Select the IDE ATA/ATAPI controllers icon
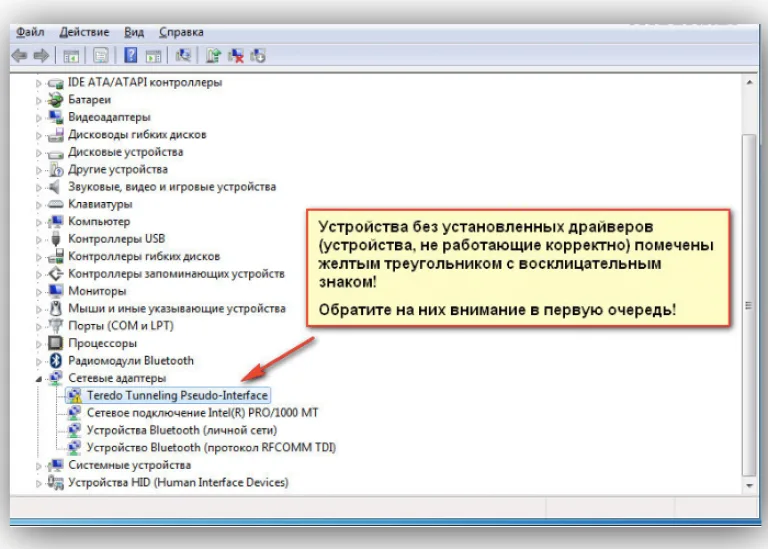 pyautogui.click(x=55, y=83)
